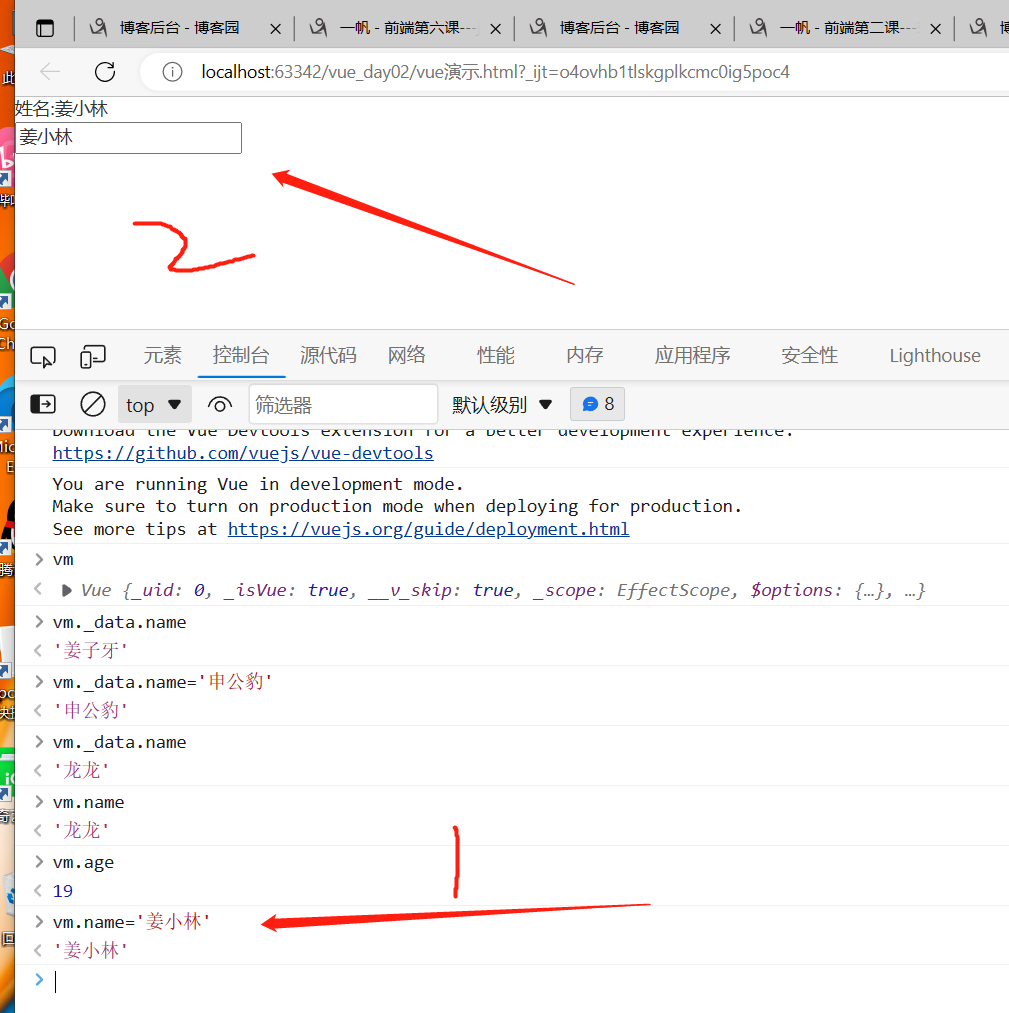Toggle the browser tab actions sidebar icon
Image resolution: width=1009 pixels, height=1013 pixels.
coord(45,28)
